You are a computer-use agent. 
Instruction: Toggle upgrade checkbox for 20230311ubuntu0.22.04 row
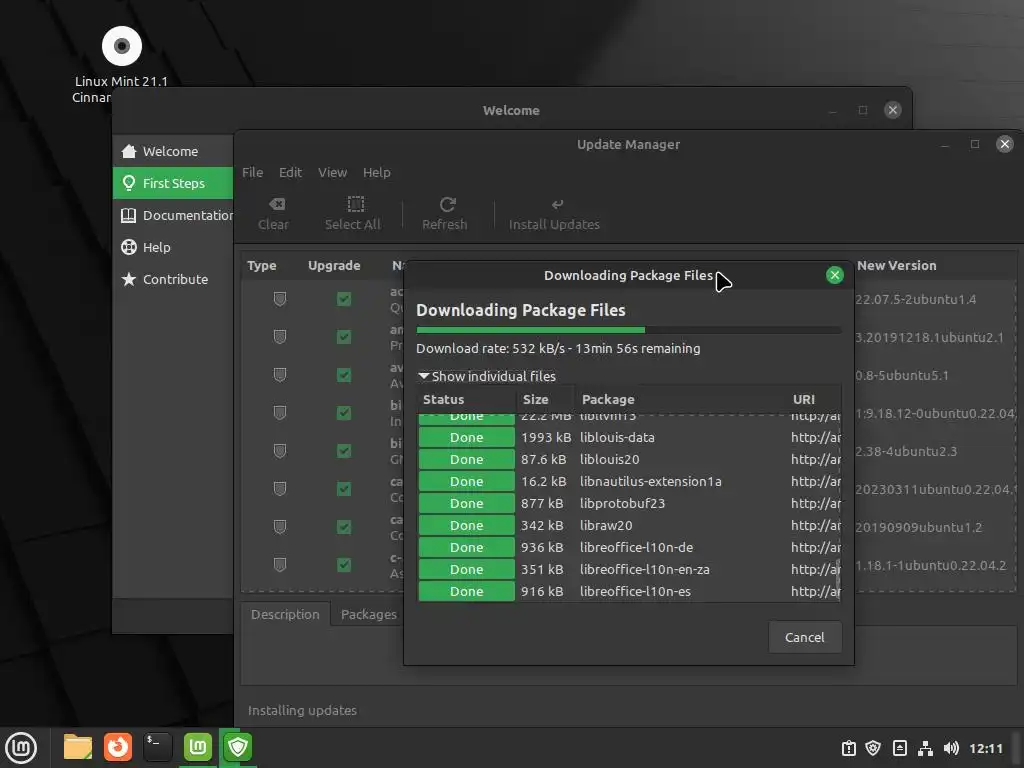tap(344, 488)
